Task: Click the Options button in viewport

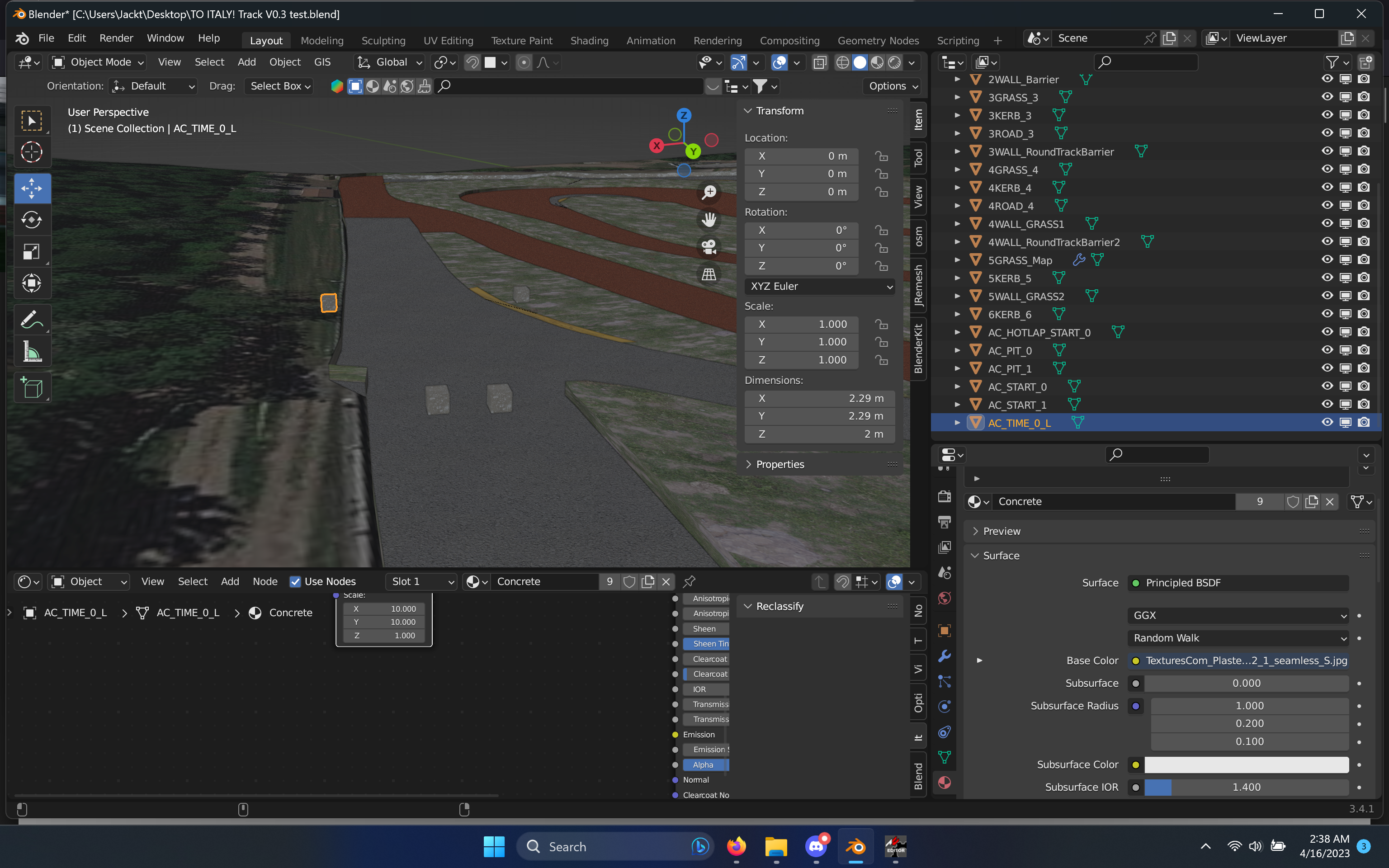Action: 893,86
